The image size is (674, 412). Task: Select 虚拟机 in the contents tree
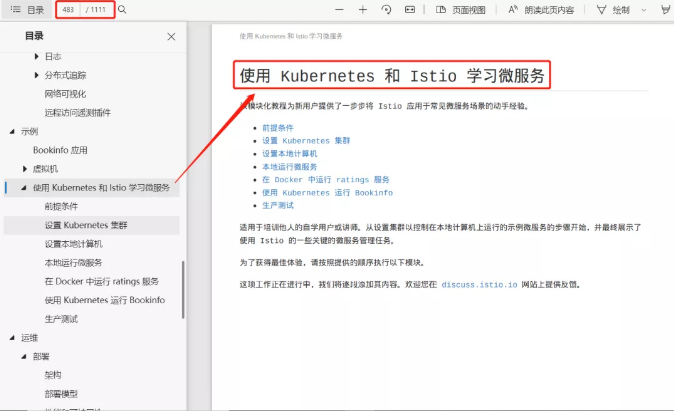[45, 169]
